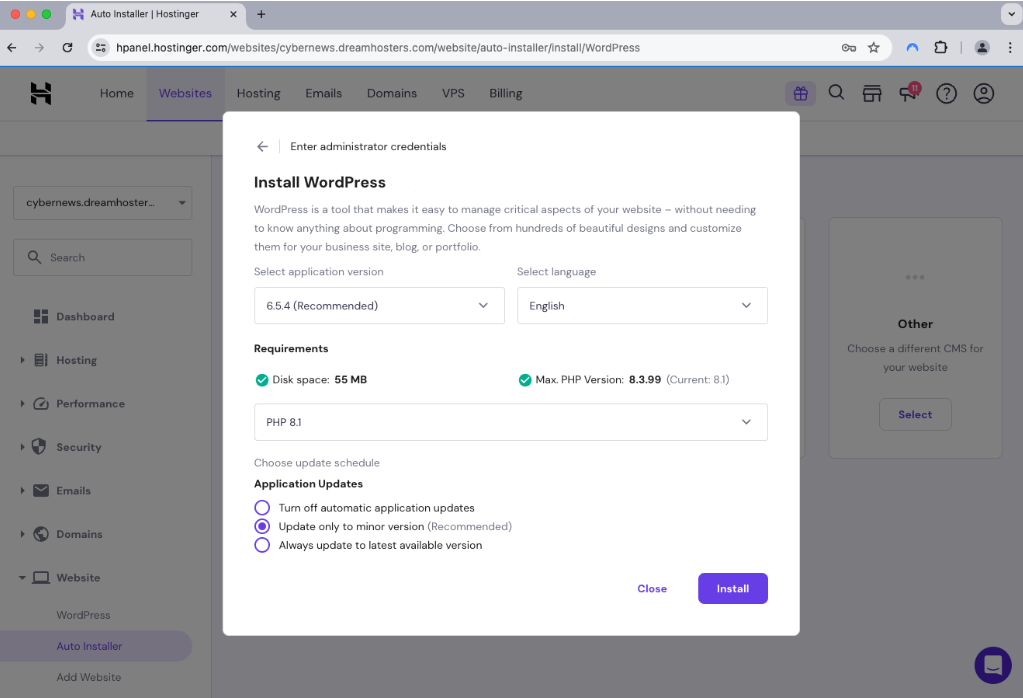Open the PHP 8.1 version dropdown

(x=510, y=422)
